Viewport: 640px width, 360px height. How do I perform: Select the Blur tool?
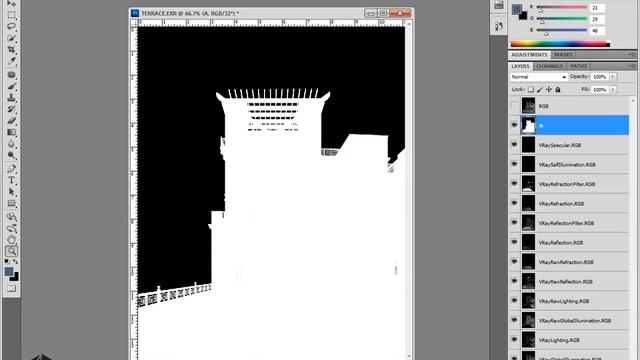click(x=11, y=144)
